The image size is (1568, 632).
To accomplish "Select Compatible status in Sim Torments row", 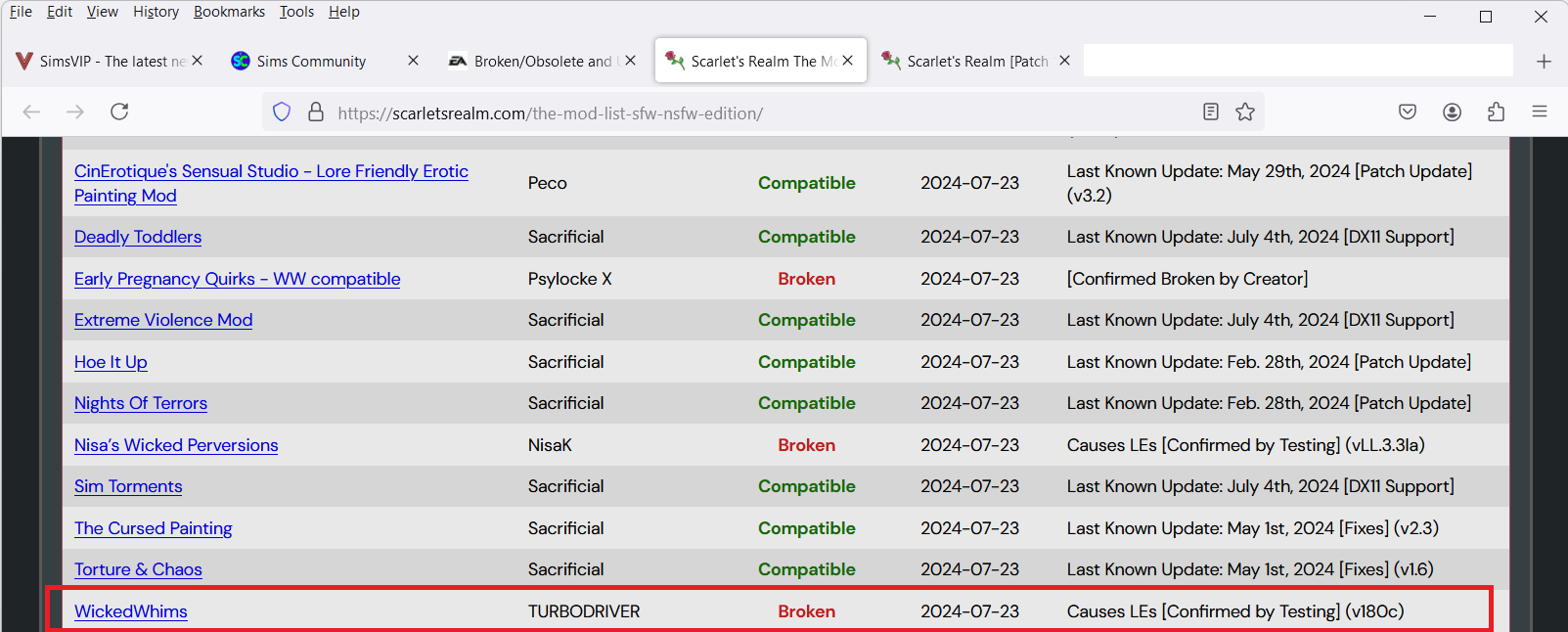I will pos(807,486).
